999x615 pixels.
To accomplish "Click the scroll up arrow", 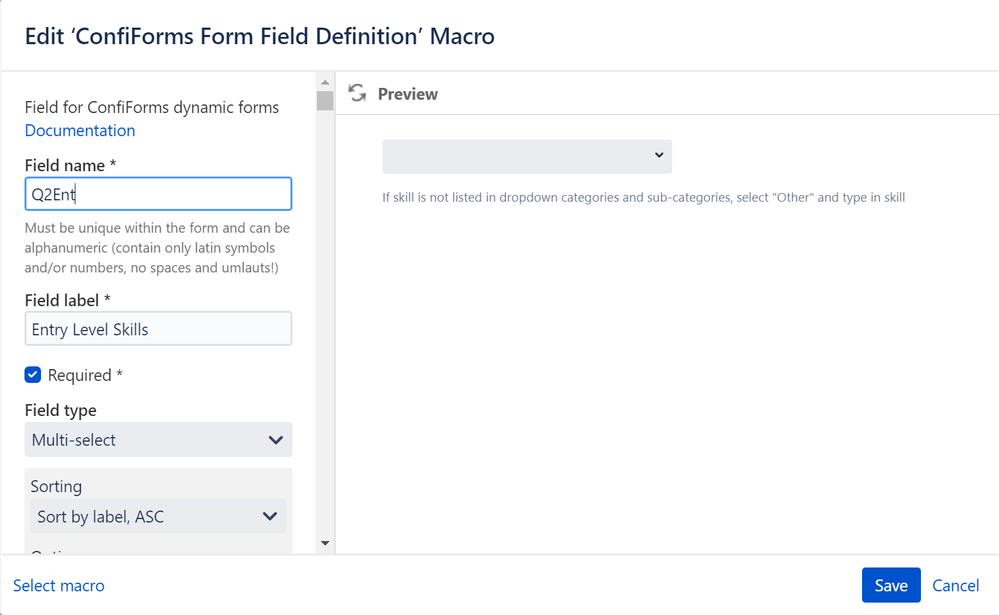I will (x=325, y=82).
